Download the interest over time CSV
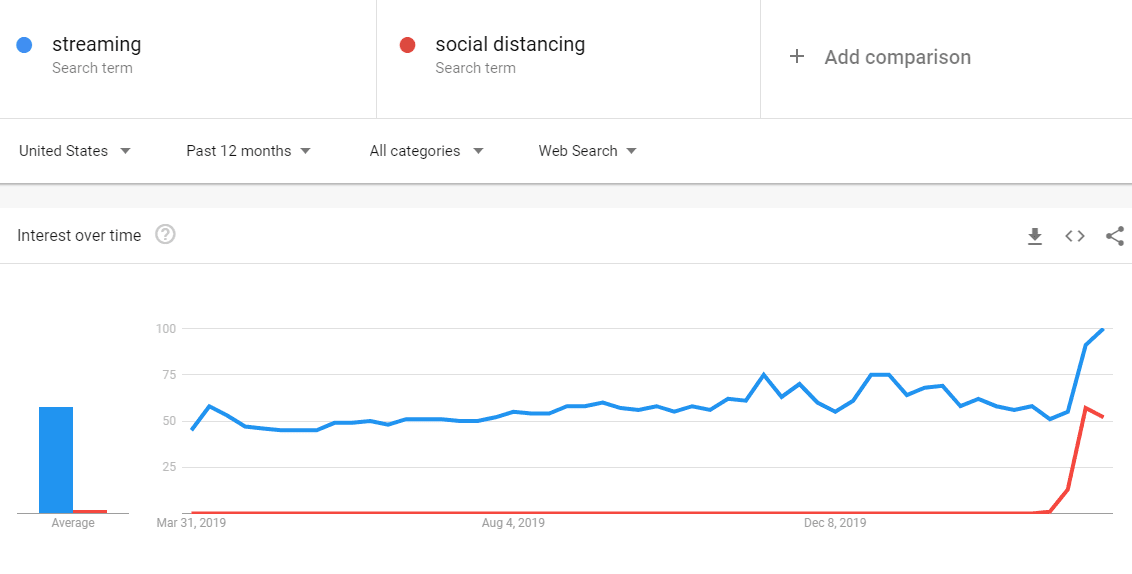 pyautogui.click(x=1035, y=236)
